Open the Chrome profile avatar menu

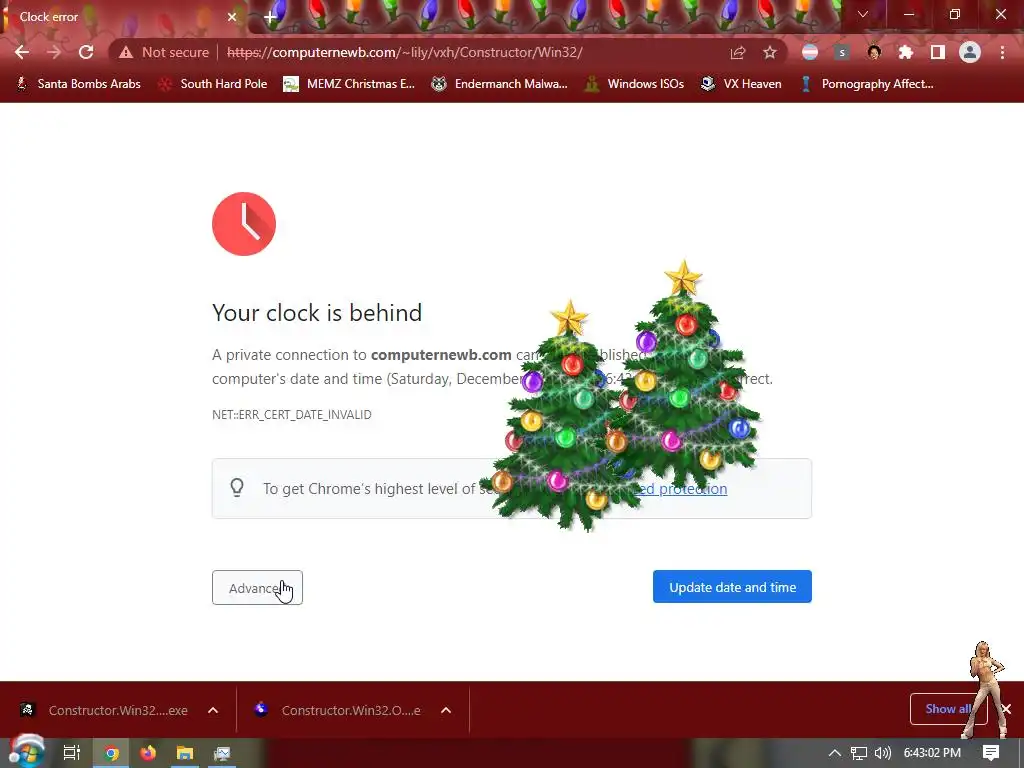pyautogui.click(x=970, y=52)
